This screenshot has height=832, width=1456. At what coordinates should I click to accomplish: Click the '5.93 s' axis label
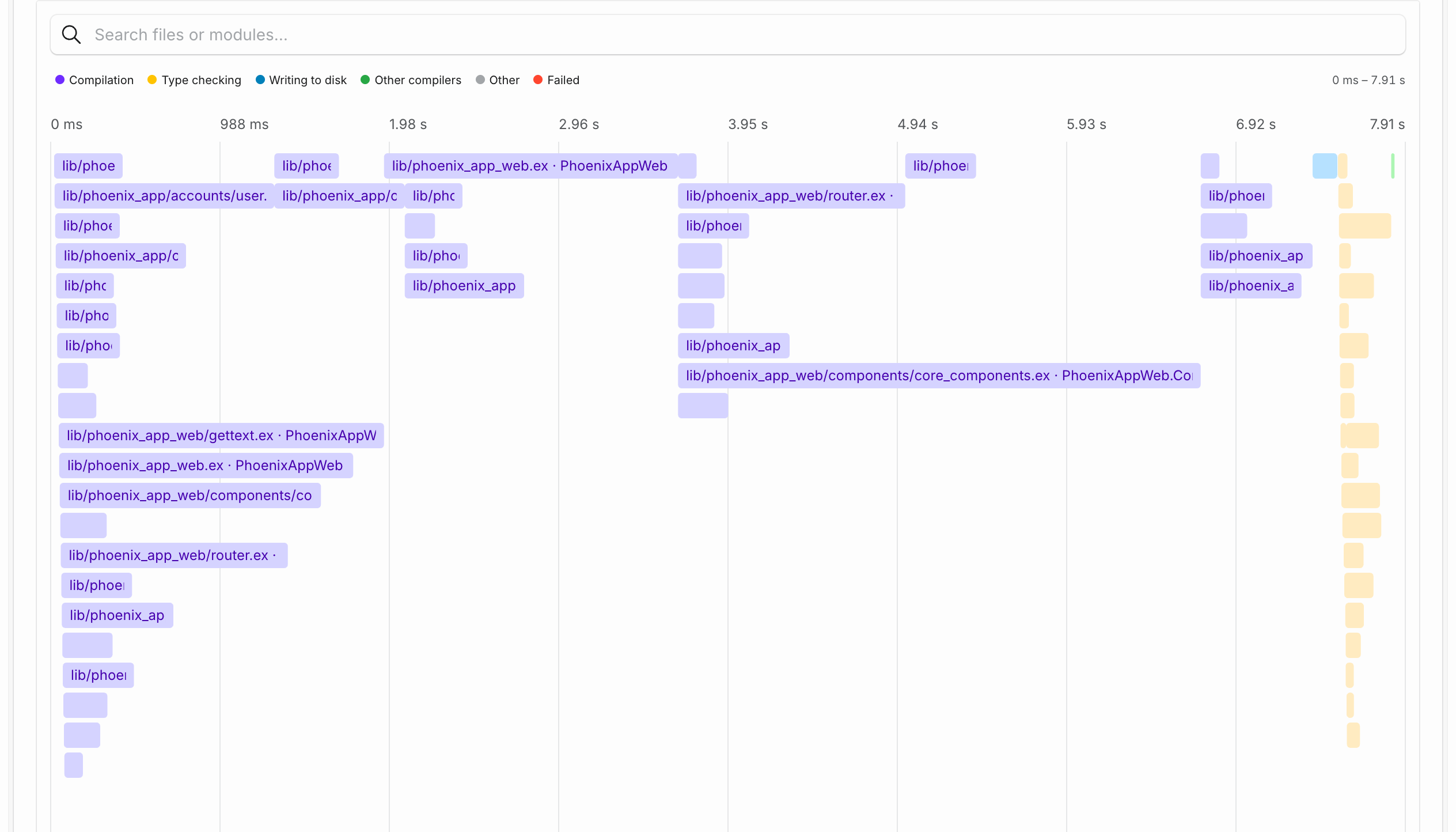1086,124
